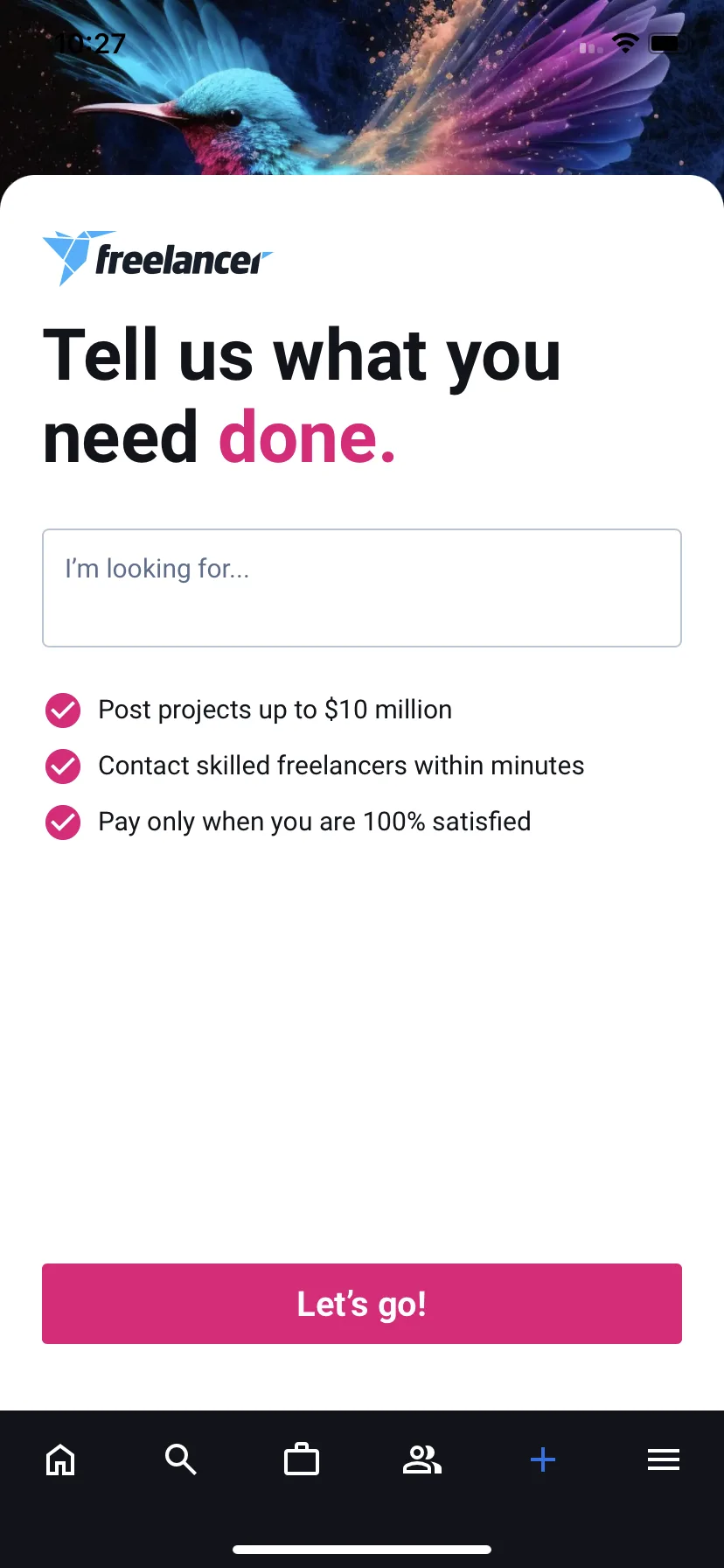Focus the "I'm looking for..." text box
This screenshot has width=724, height=1568.
(x=362, y=588)
